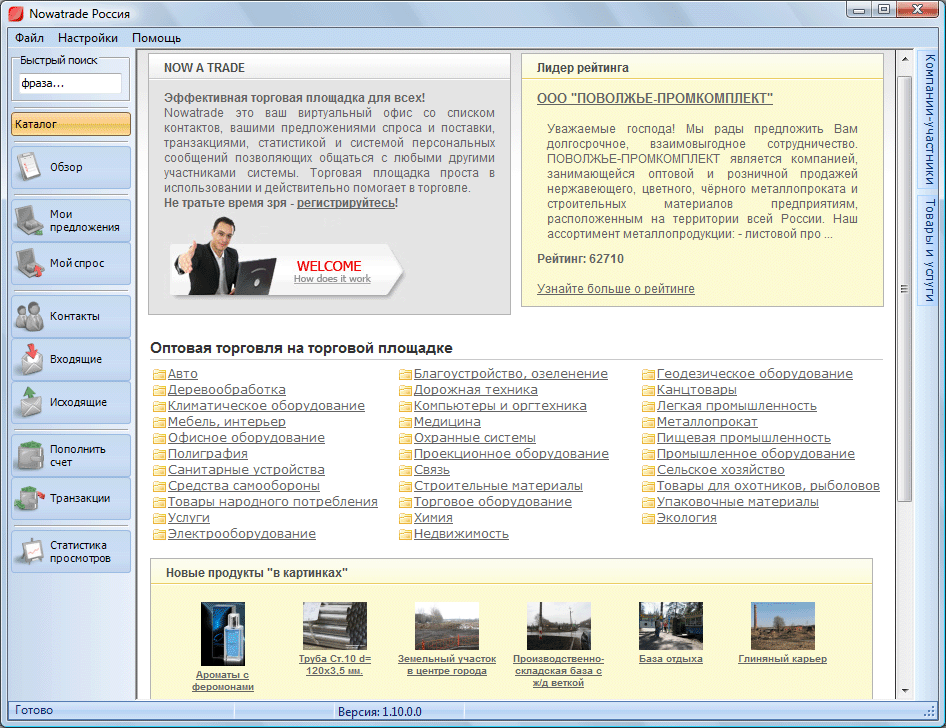
Task: Open the Настройки menu
Action: pyautogui.click(x=87, y=37)
